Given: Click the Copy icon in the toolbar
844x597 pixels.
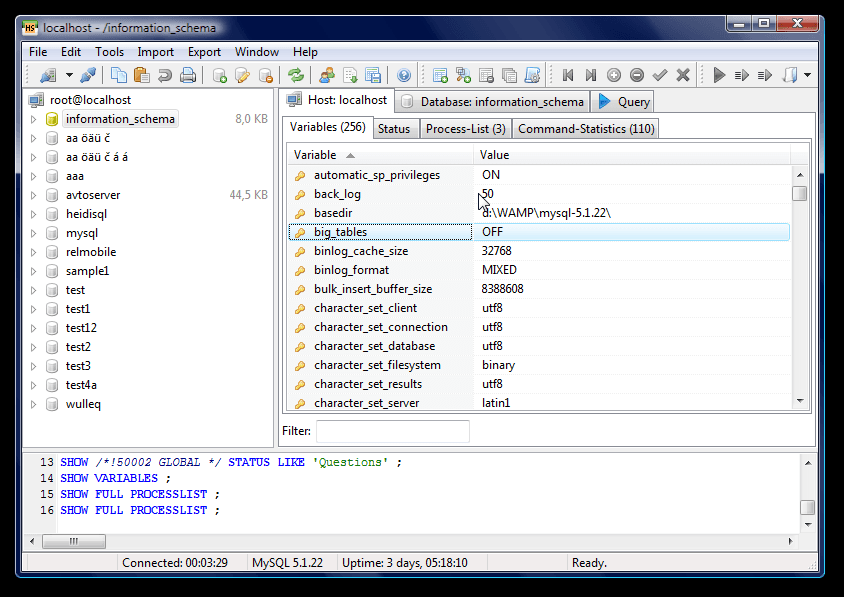Looking at the screenshot, I should click(119, 75).
